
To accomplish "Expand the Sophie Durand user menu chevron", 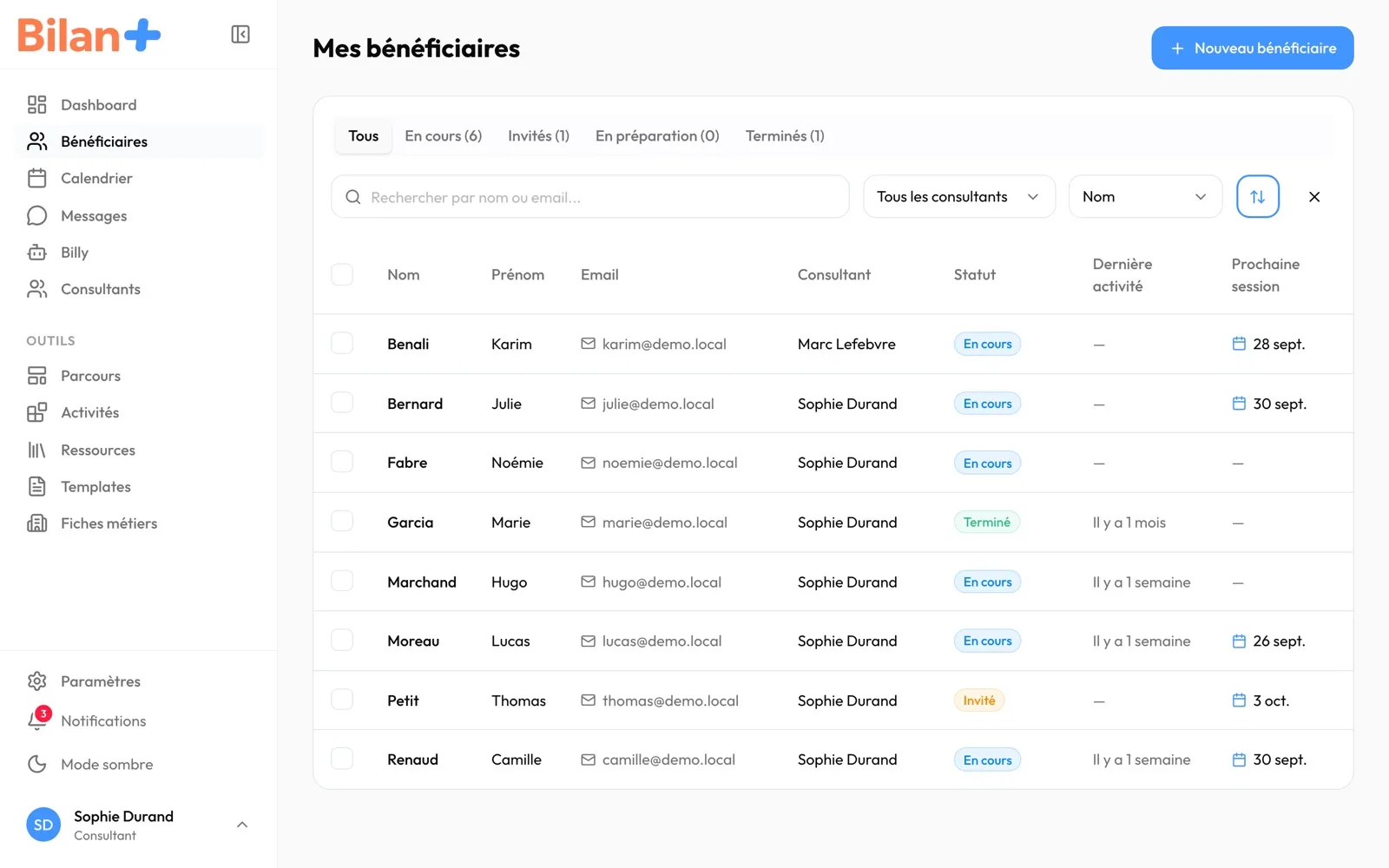I will coord(242,825).
